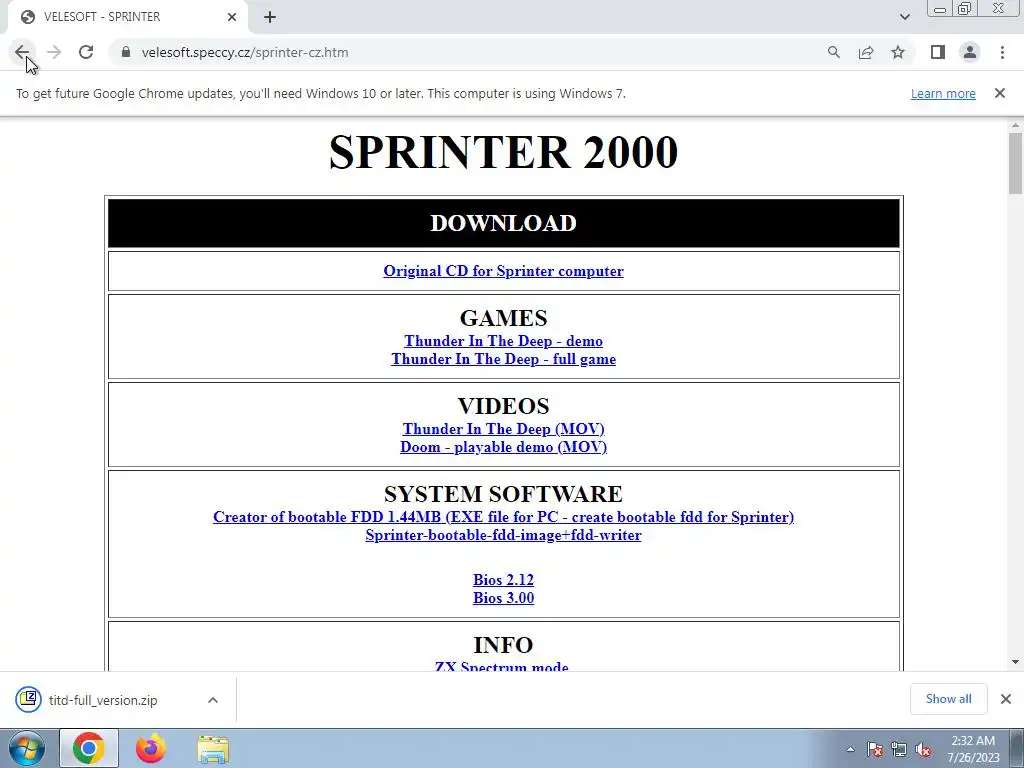Click the address bar URL field
The width and height of the screenshot is (1024, 768).
[x=470, y=52]
